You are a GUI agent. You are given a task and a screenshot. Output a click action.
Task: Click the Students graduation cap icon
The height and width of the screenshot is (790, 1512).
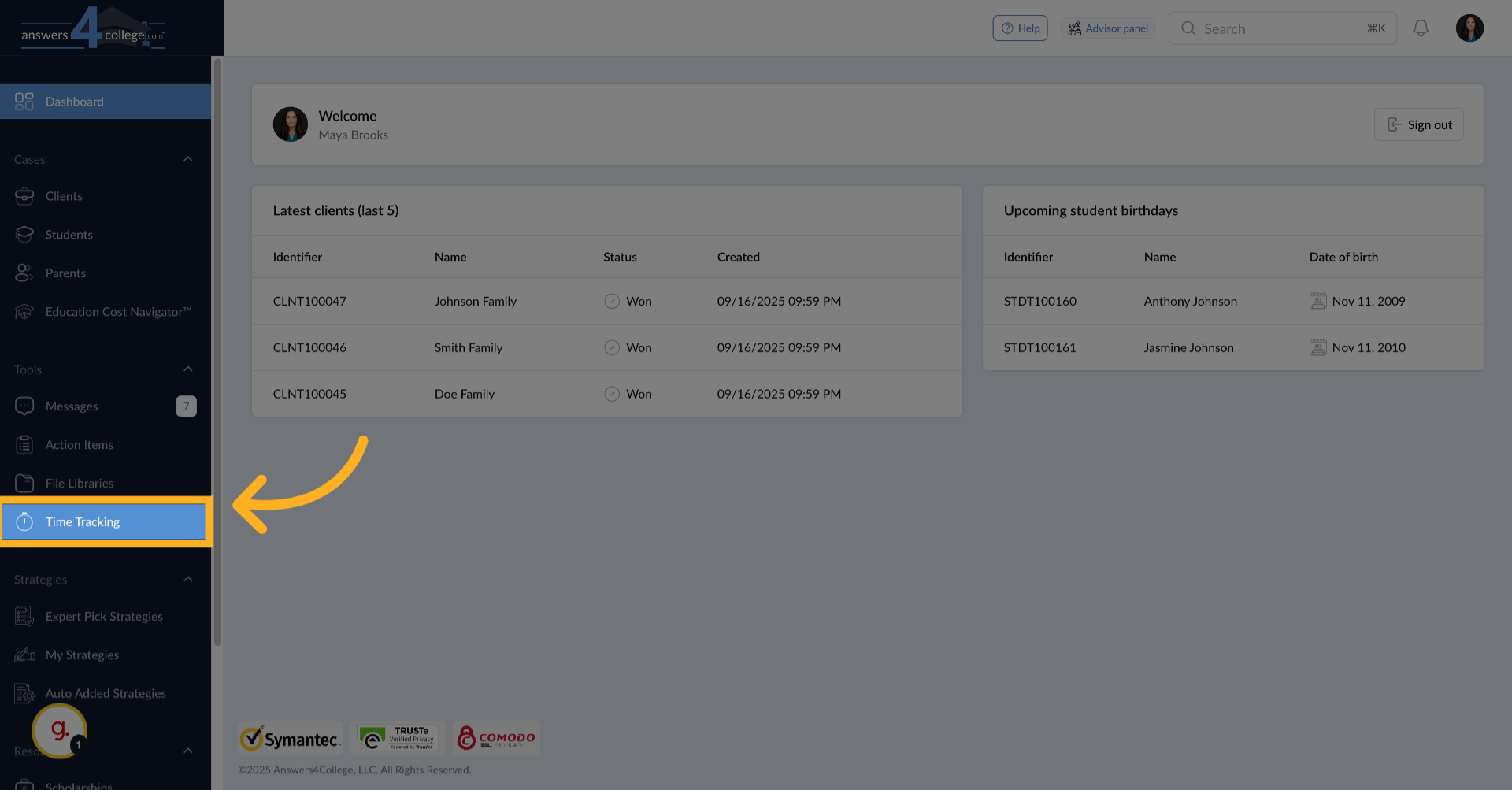coord(24,234)
